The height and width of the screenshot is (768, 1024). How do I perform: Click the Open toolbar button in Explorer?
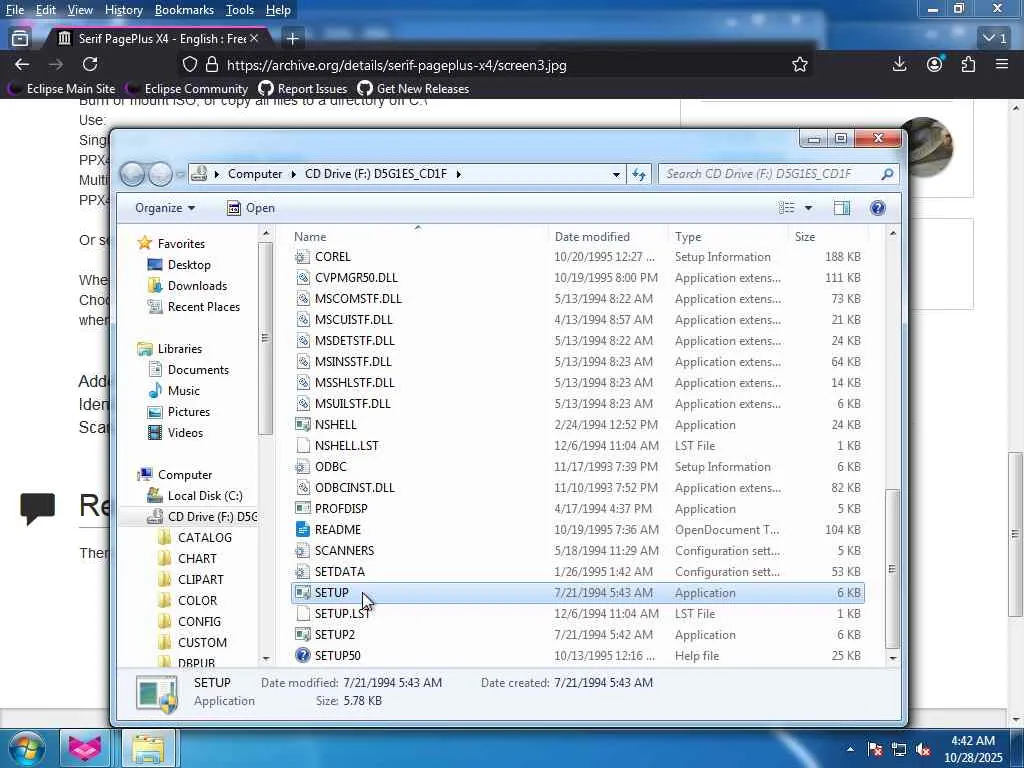click(x=251, y=208)
